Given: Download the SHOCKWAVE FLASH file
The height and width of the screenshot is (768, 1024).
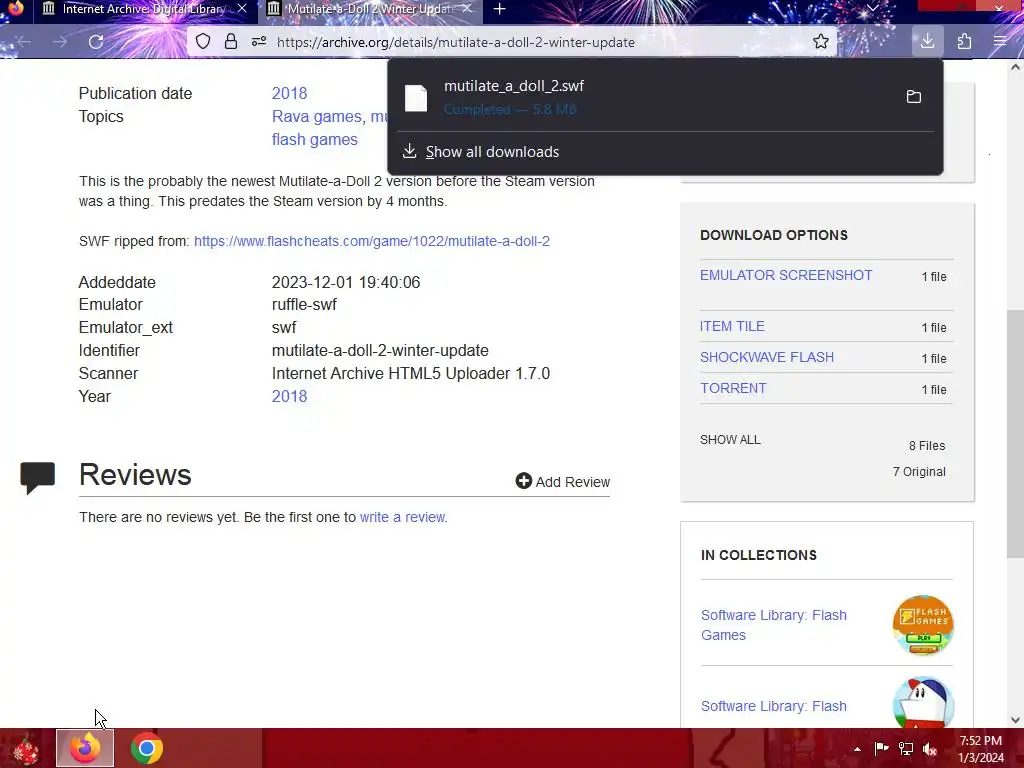Looking at the screenshot, I should pyautogui.click(x=767, y=357).
